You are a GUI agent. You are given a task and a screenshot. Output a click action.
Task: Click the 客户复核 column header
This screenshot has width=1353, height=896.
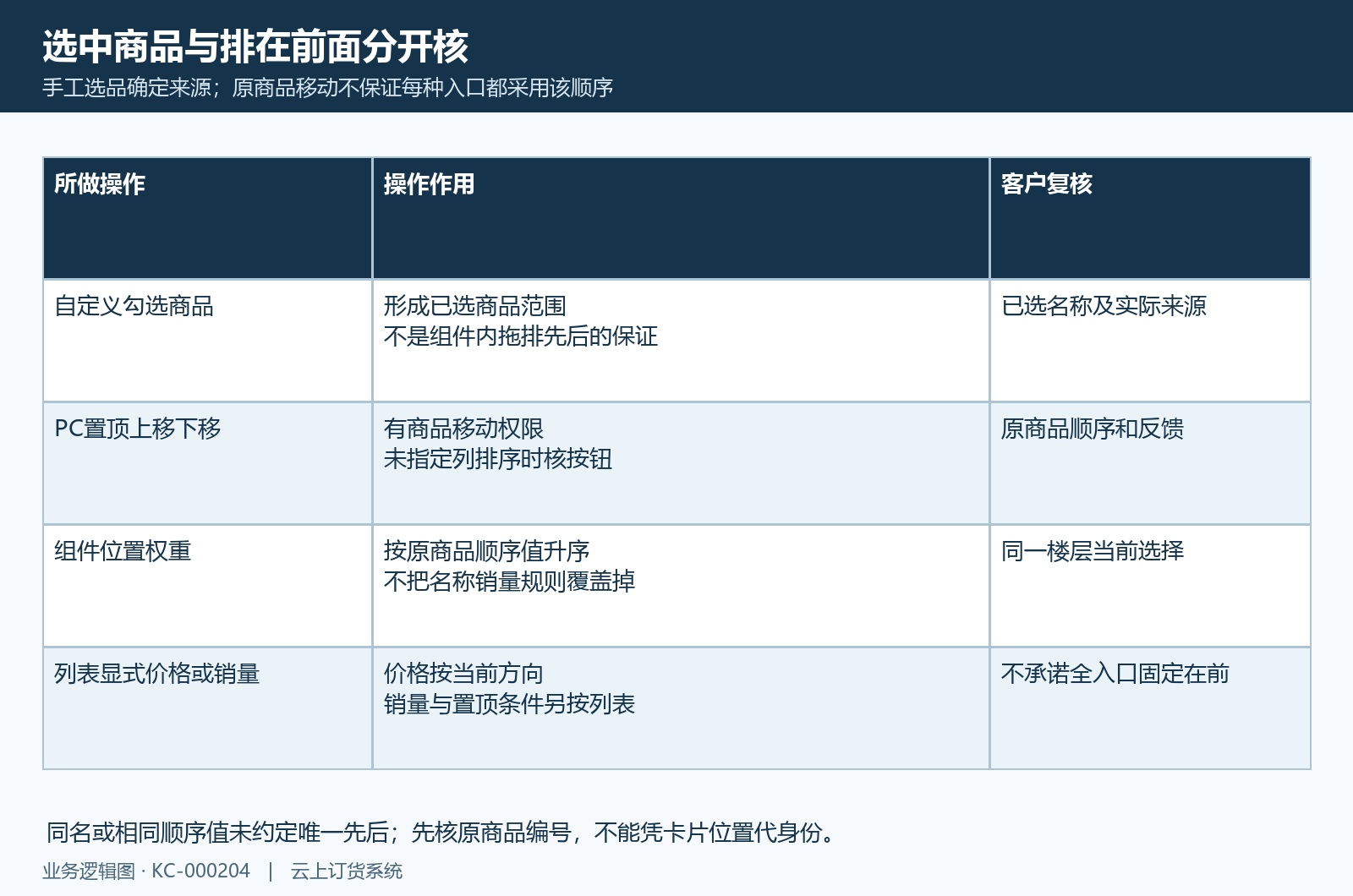pos(1150,218)
